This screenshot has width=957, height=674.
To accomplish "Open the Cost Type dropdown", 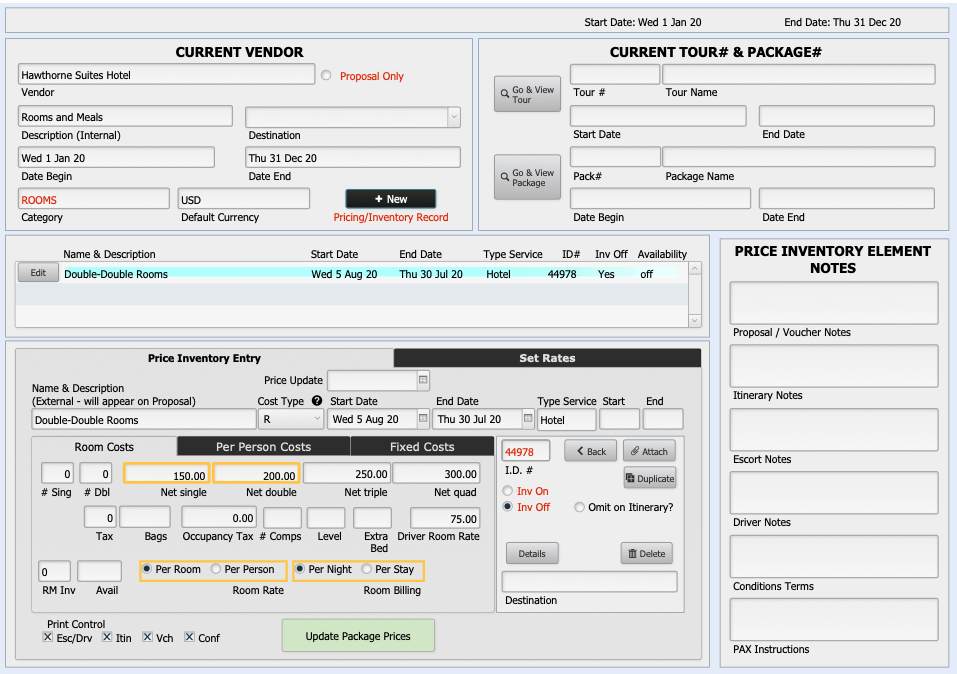I will [x=291, y=419].
